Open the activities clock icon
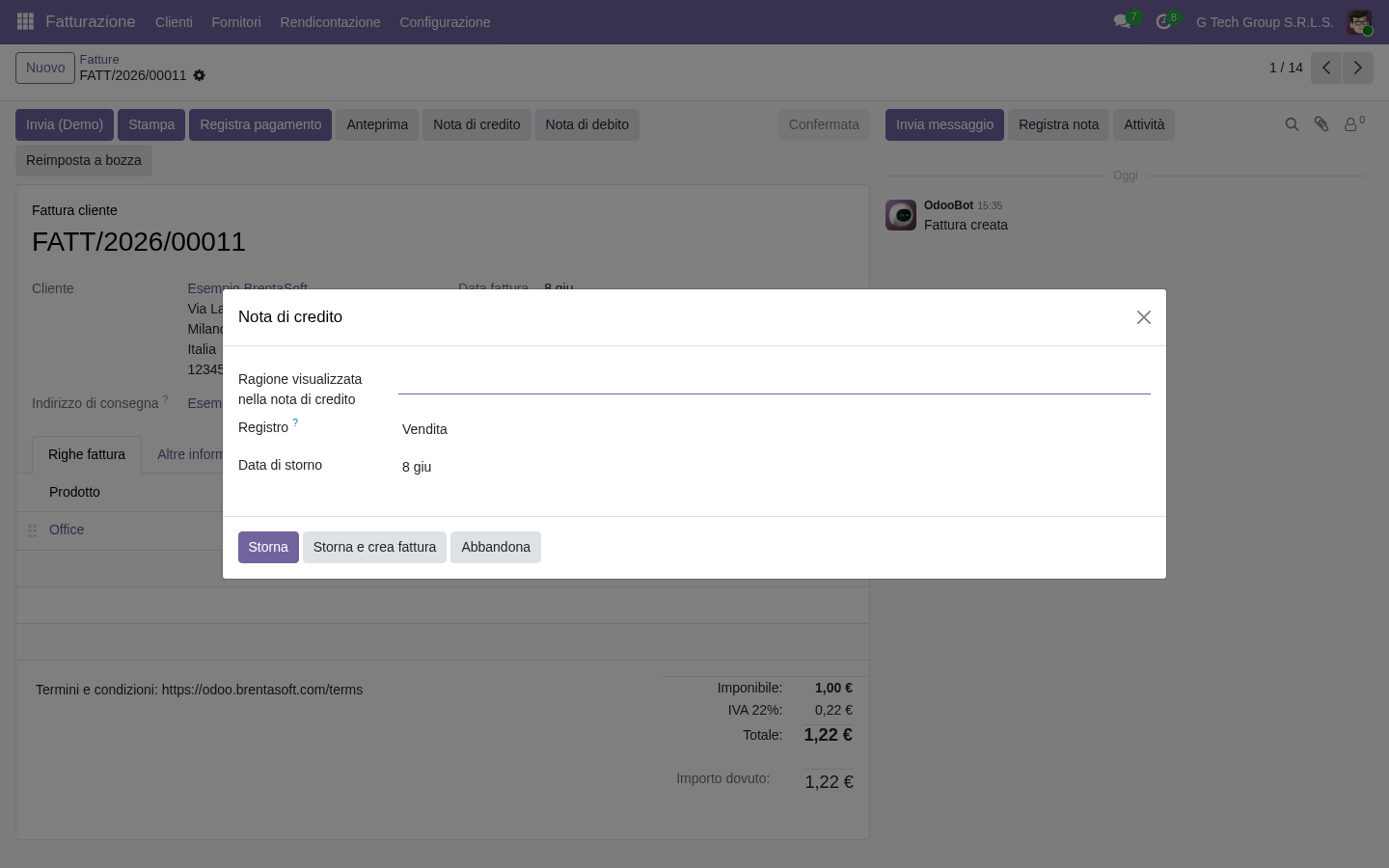1389x868 pixels. [x=1163, y=21]
